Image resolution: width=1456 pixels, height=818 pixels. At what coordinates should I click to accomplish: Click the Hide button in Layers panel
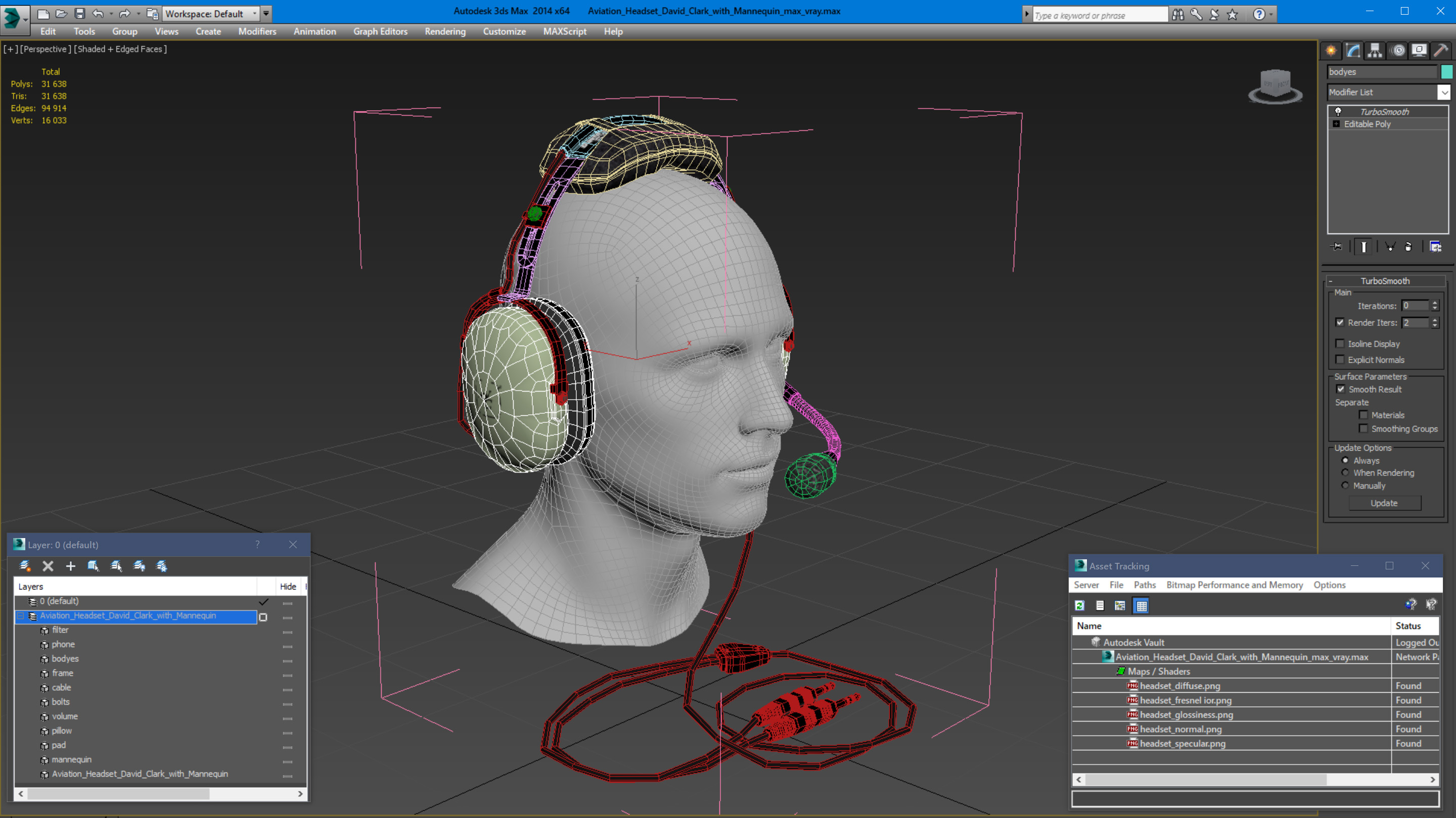[287, 587]
